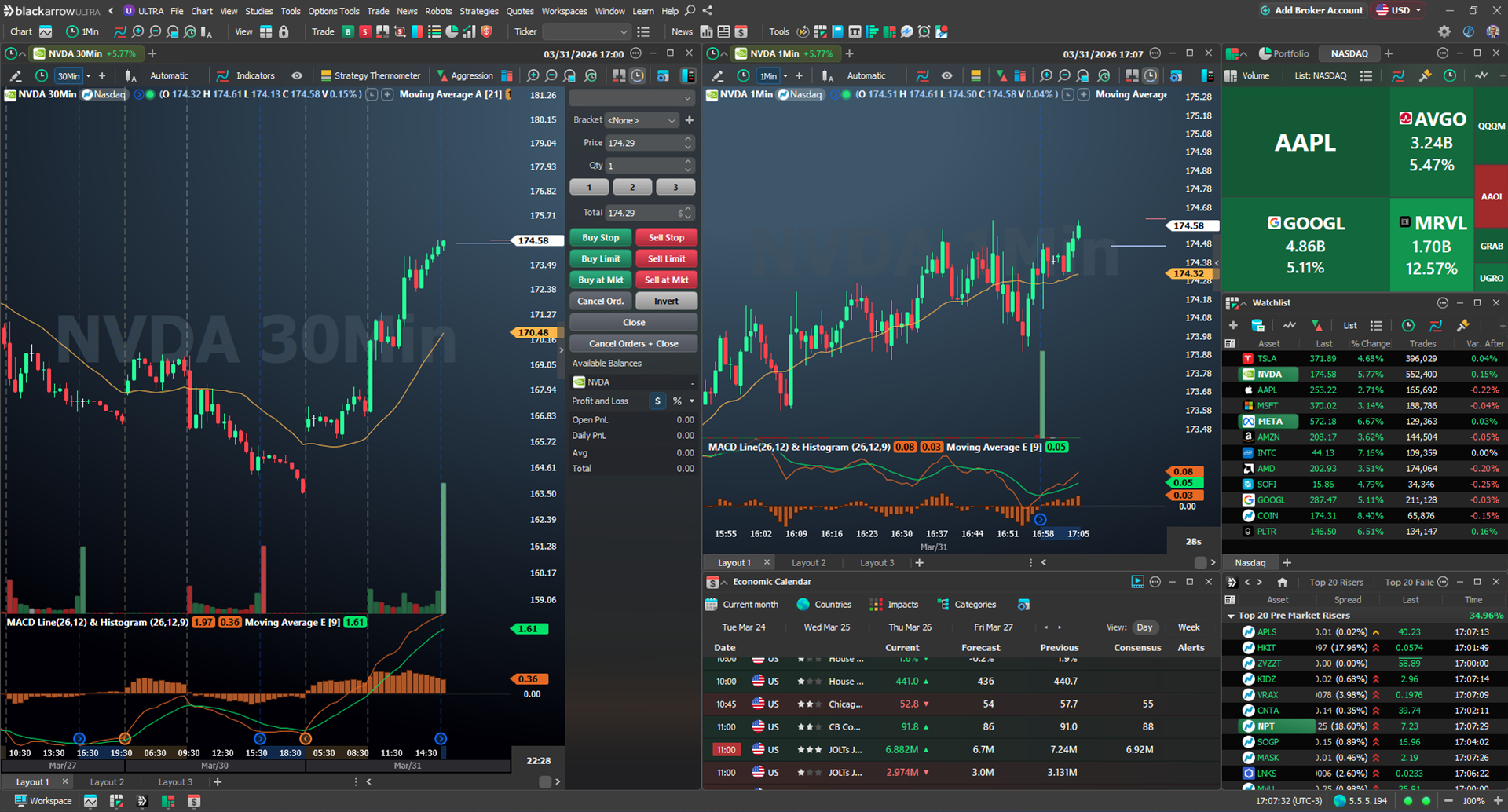The image size is (1508, 812).
Task: Open the Robots menu
Action: [438, 11]
